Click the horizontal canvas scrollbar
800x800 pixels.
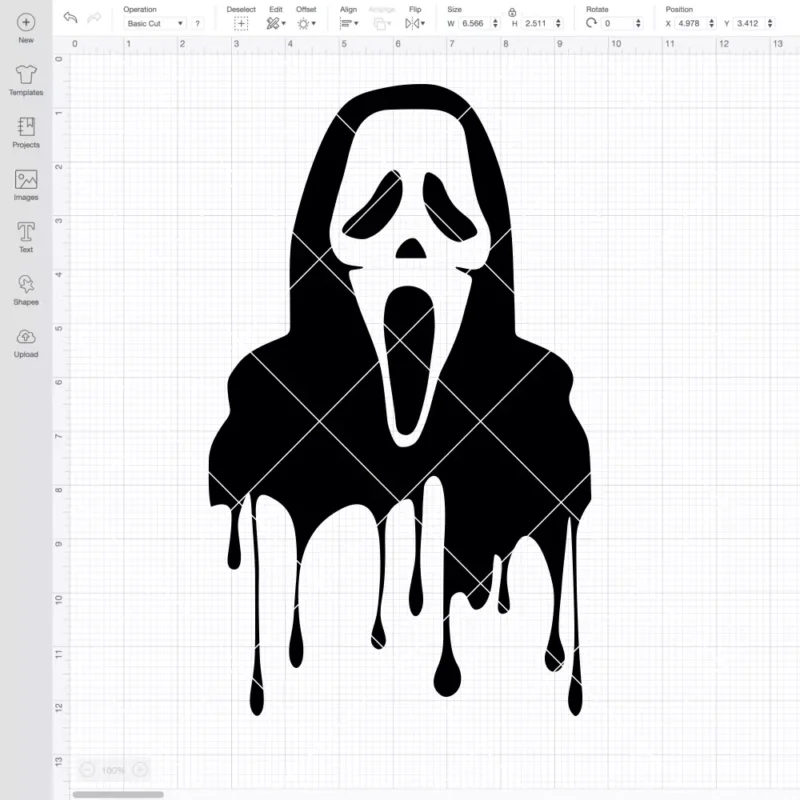pyautogui.click(x=118, y=794)
